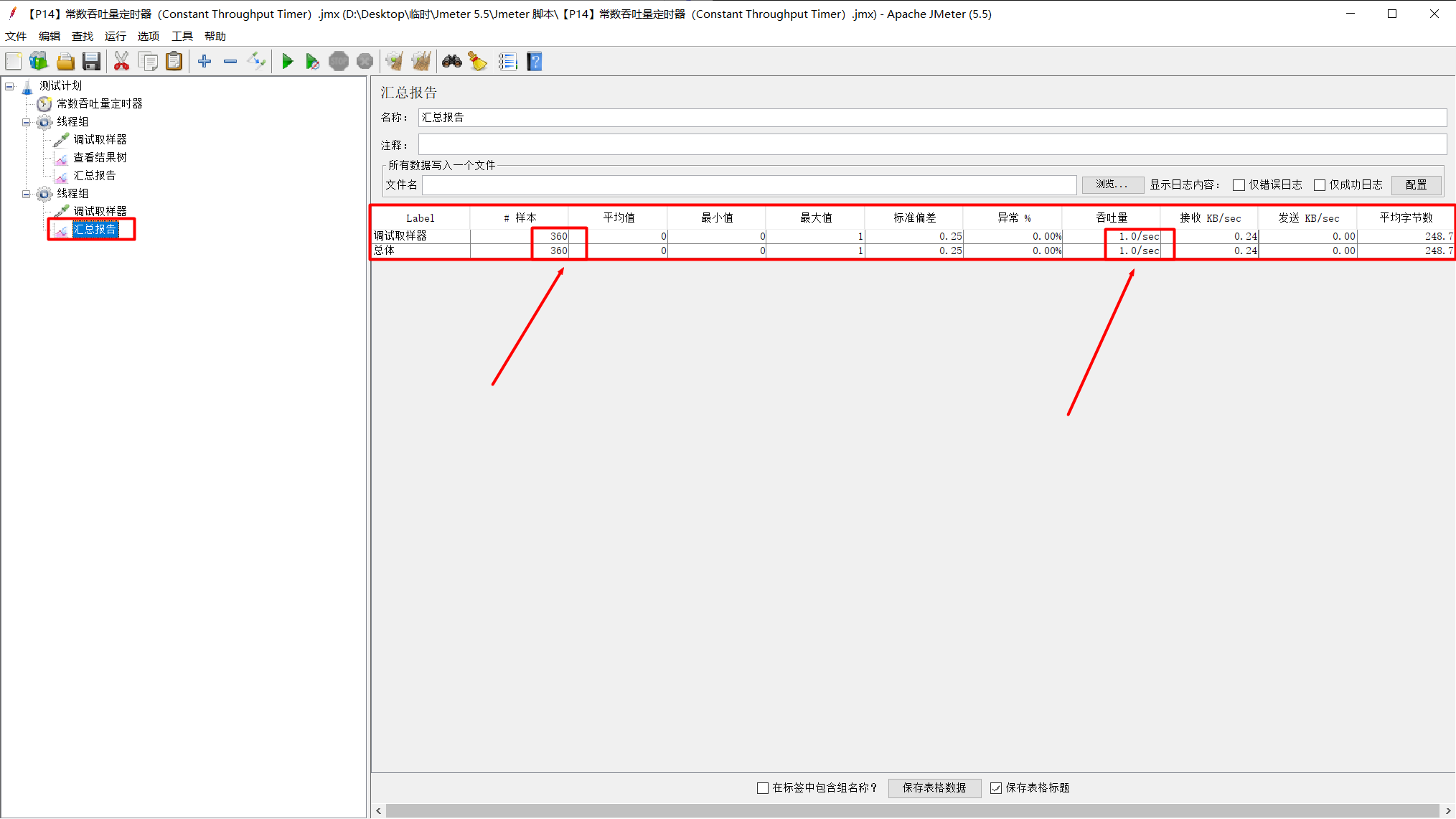Click the Open file folder icon

(65, 62)
